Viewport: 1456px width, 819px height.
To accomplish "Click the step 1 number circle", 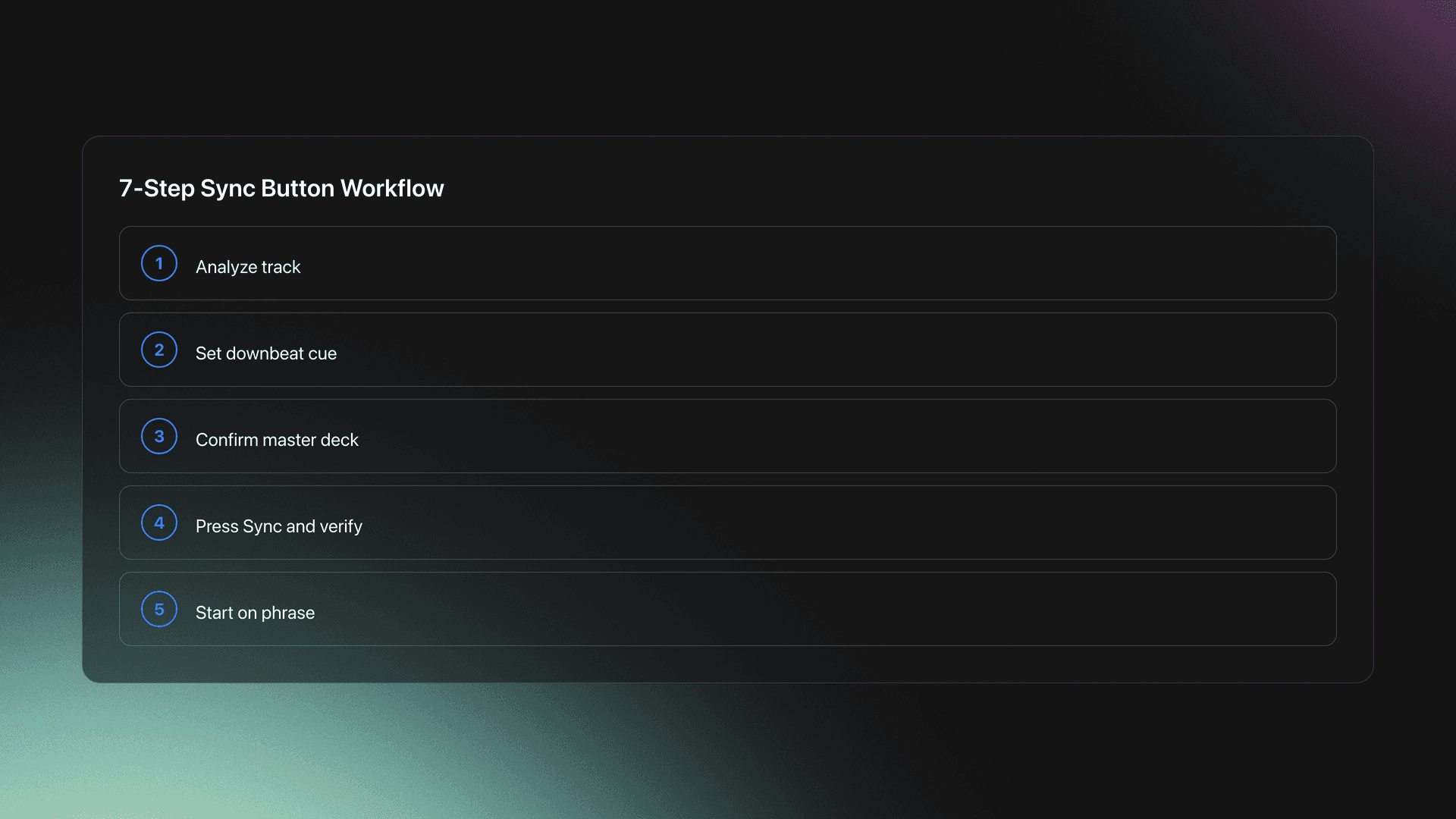I will (159, 263).
